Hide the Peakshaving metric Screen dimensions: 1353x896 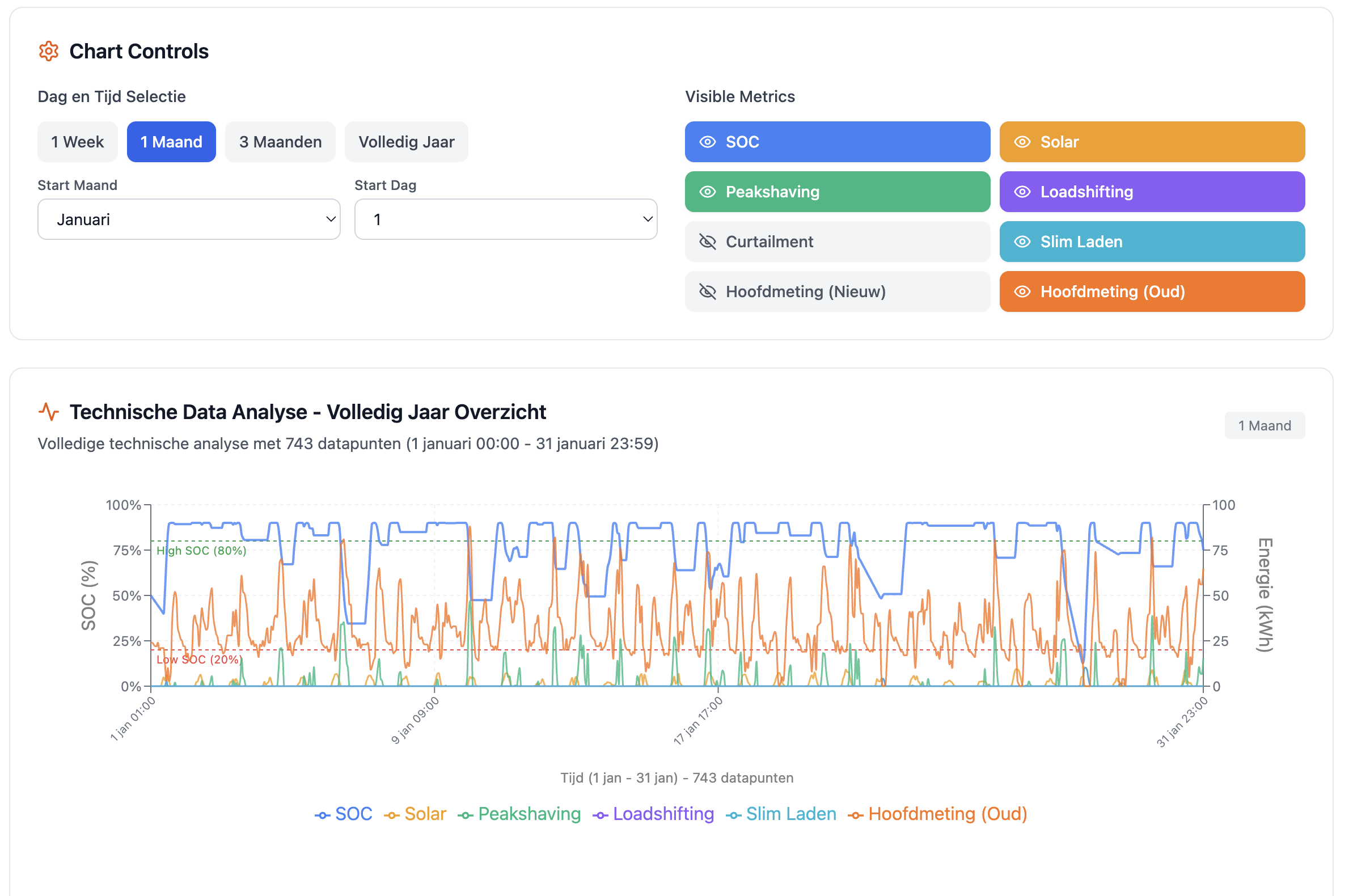tap(837, 192)
